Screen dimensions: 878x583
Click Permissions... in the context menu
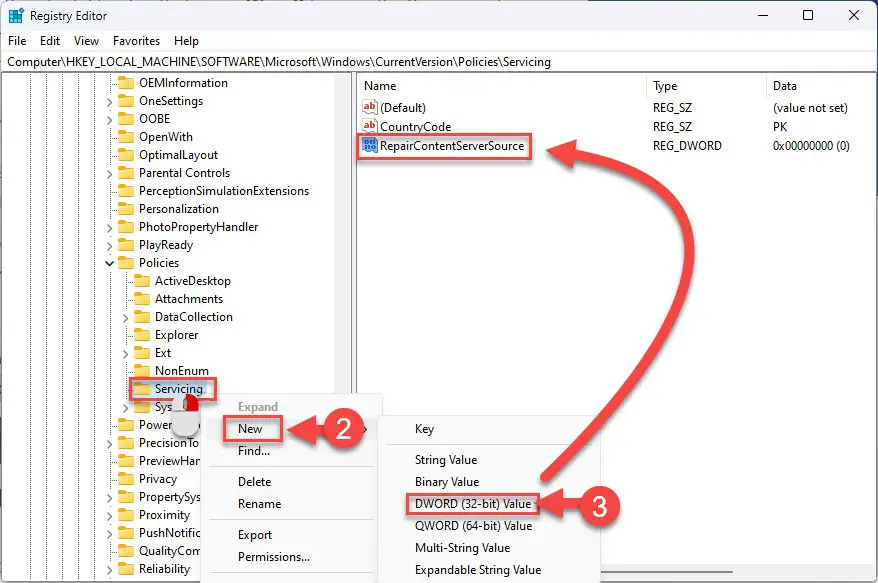pos(274,557)
